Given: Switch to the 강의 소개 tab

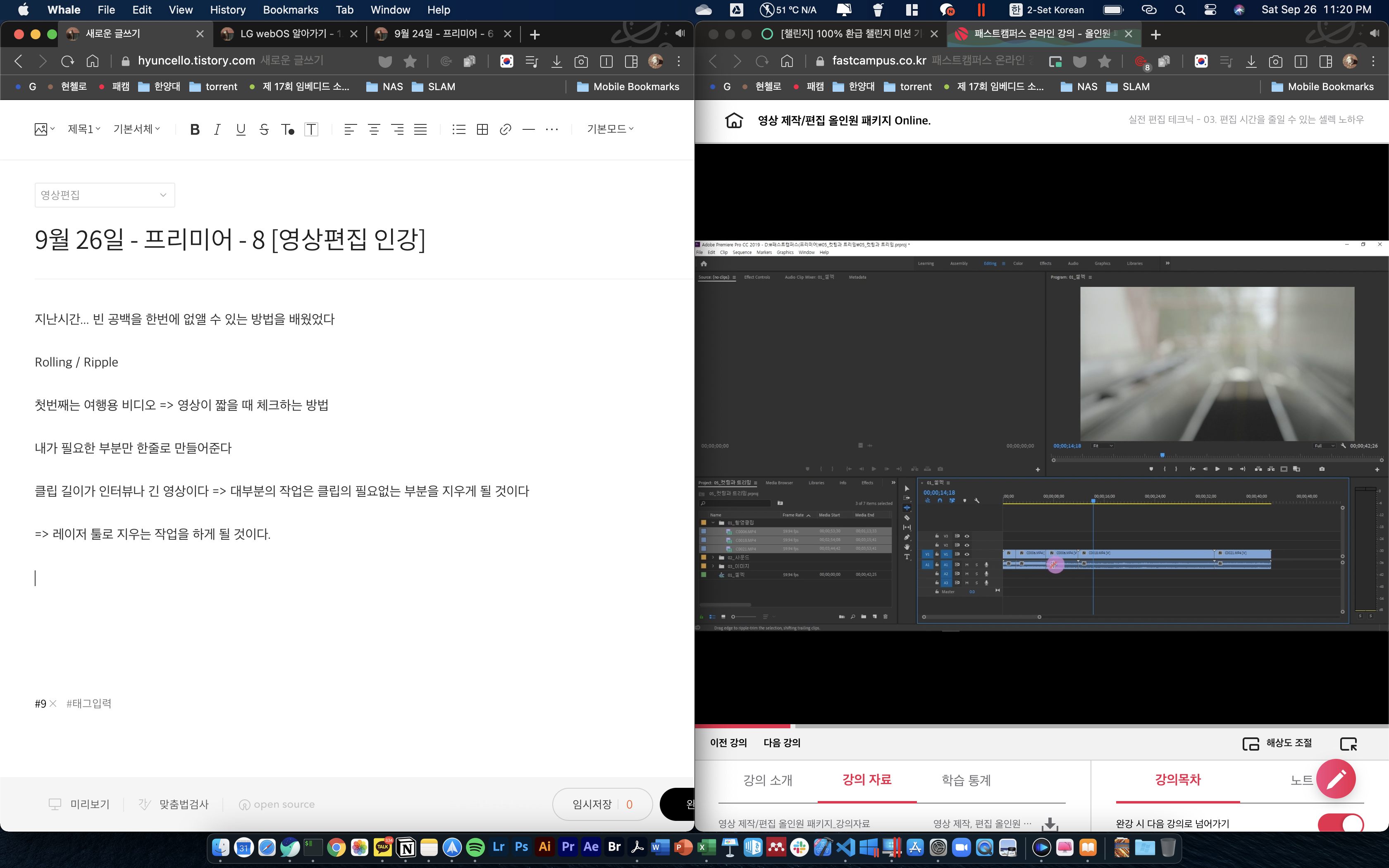Looking at the screenshot, I should click(767, 780).
